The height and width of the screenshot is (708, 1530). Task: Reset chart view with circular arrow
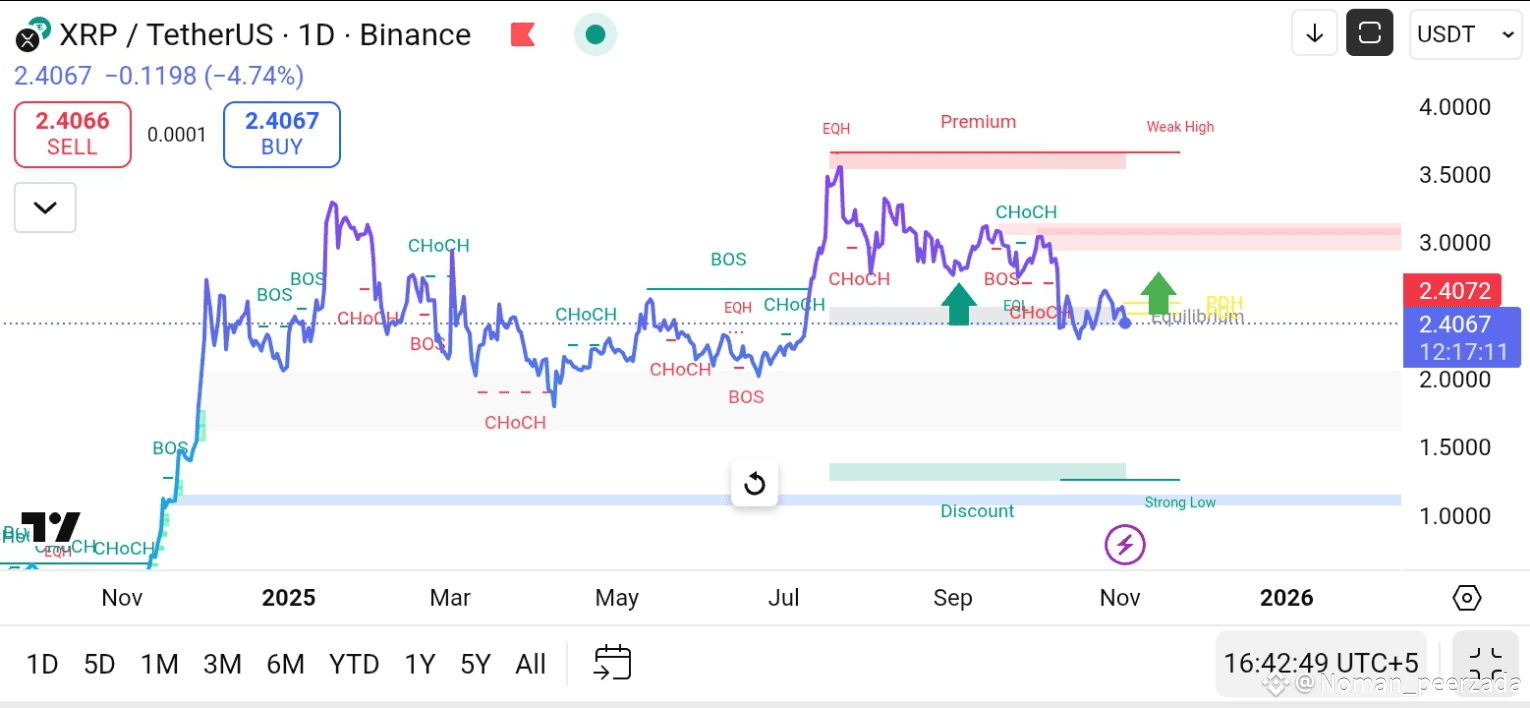click(x=755, y=485)
